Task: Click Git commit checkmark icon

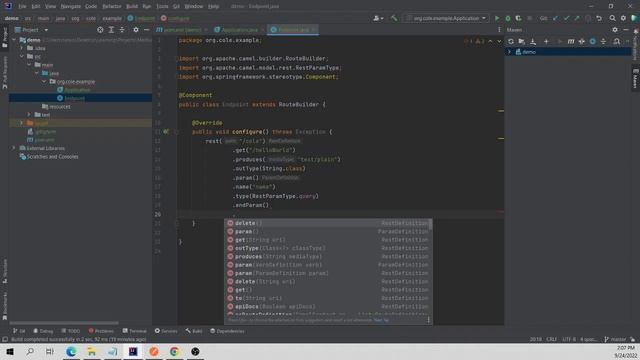Action: [x=567, y=18]
